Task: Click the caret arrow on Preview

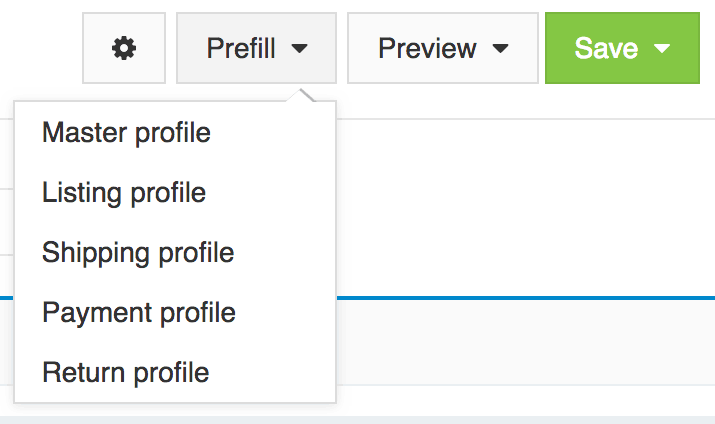Action: click(501, 48)
